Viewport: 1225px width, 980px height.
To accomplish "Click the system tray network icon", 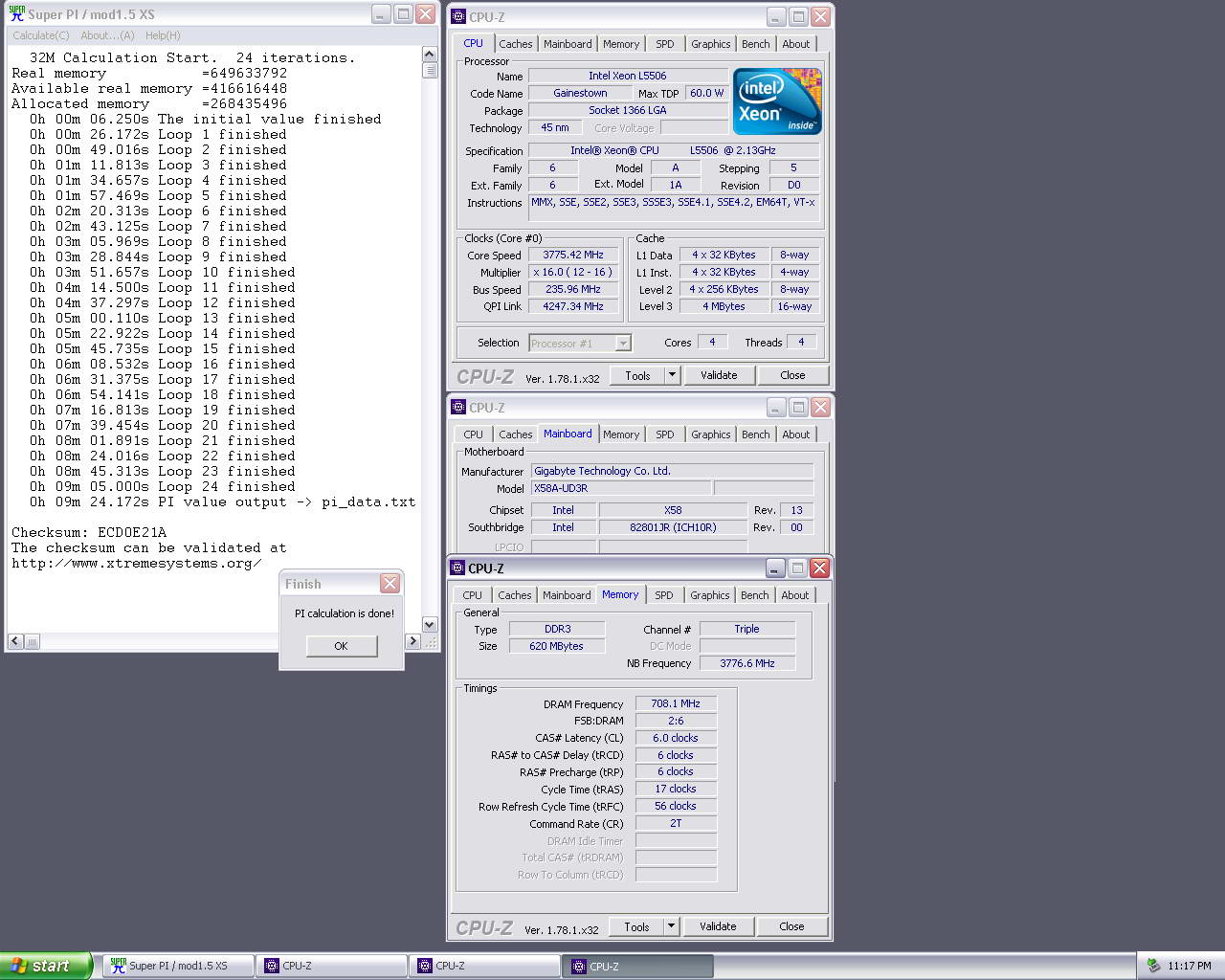I will tap(1153, 966).
